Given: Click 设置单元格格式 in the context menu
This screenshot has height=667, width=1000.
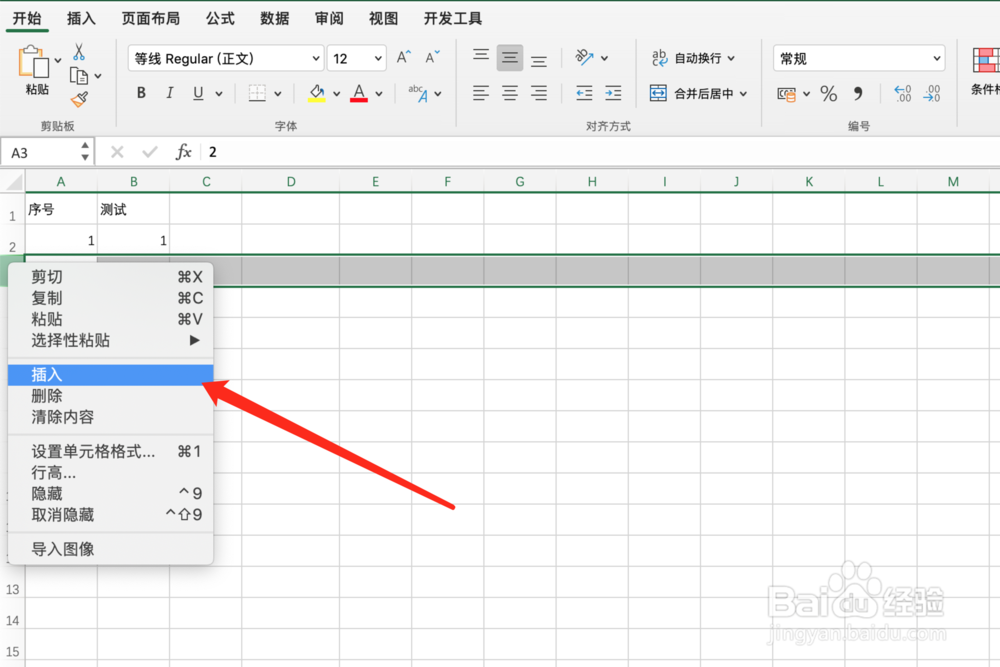Looking at the screenshot, I should point(88,451).
